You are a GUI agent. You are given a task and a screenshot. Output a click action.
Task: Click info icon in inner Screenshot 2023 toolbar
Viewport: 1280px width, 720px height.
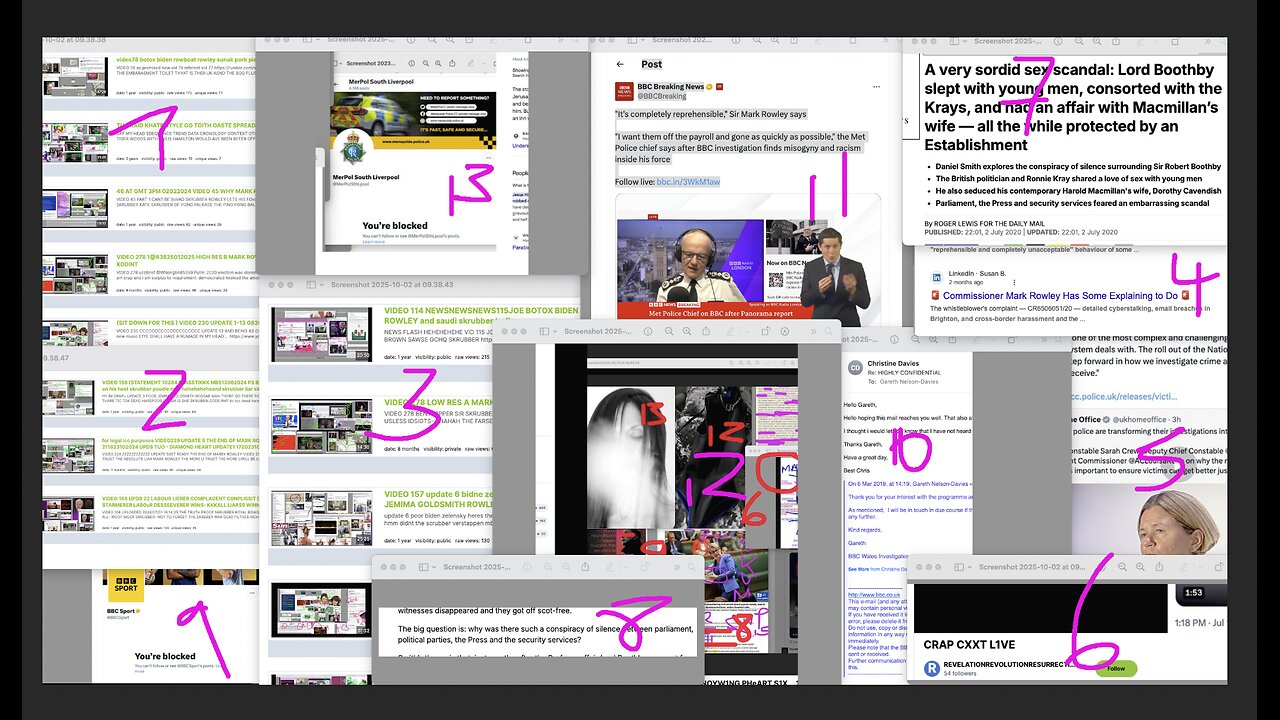click(x=412, y=63)
